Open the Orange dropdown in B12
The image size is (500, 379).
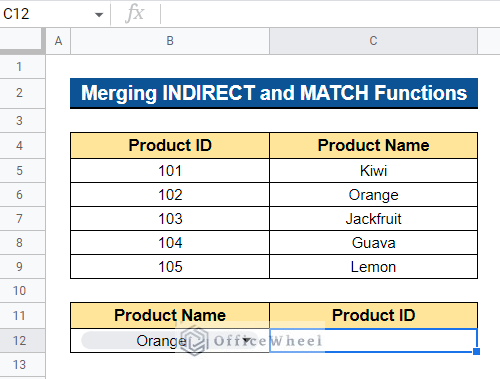247,340
